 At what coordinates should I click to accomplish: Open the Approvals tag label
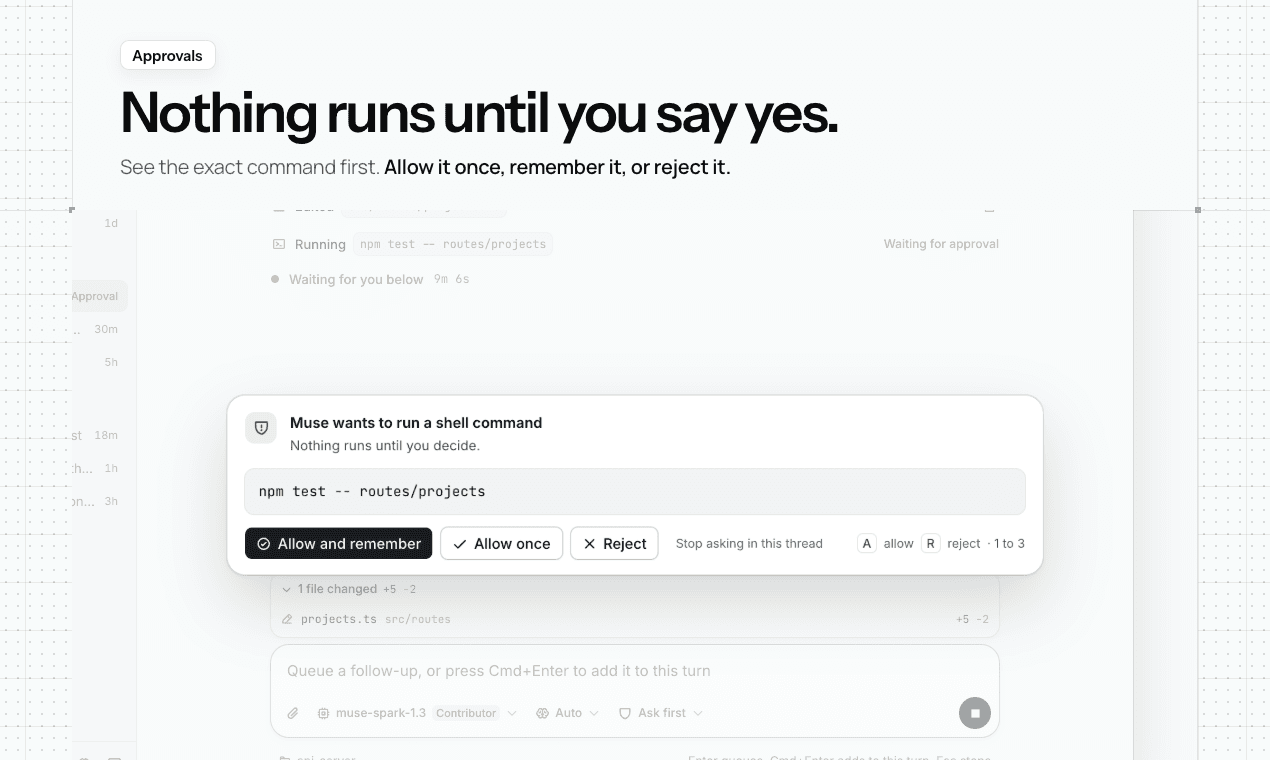pos(167,56)
